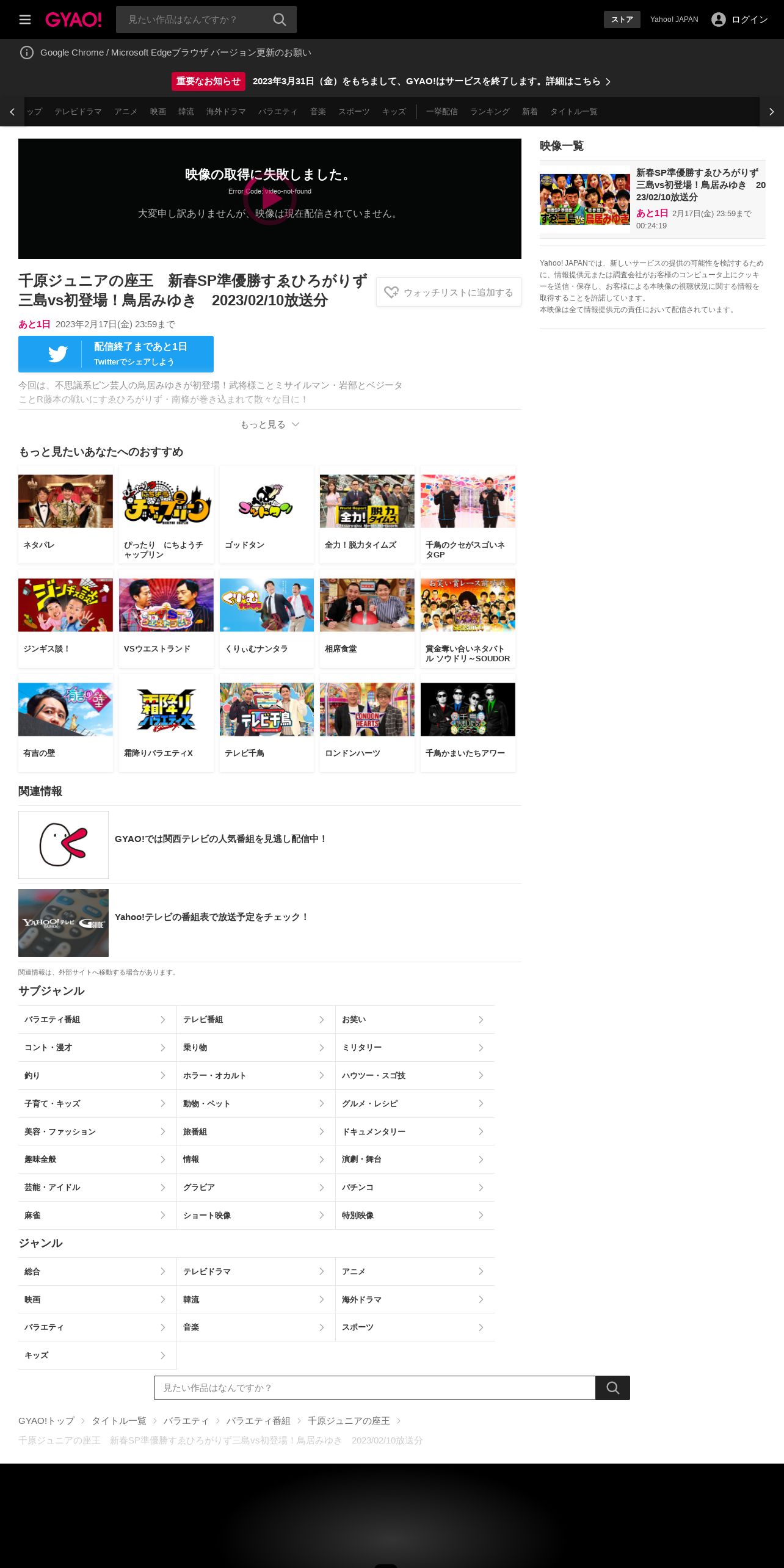The image size is (784, 1568).
Task: Click the header search magnifier icon
Action: [280, 20]
